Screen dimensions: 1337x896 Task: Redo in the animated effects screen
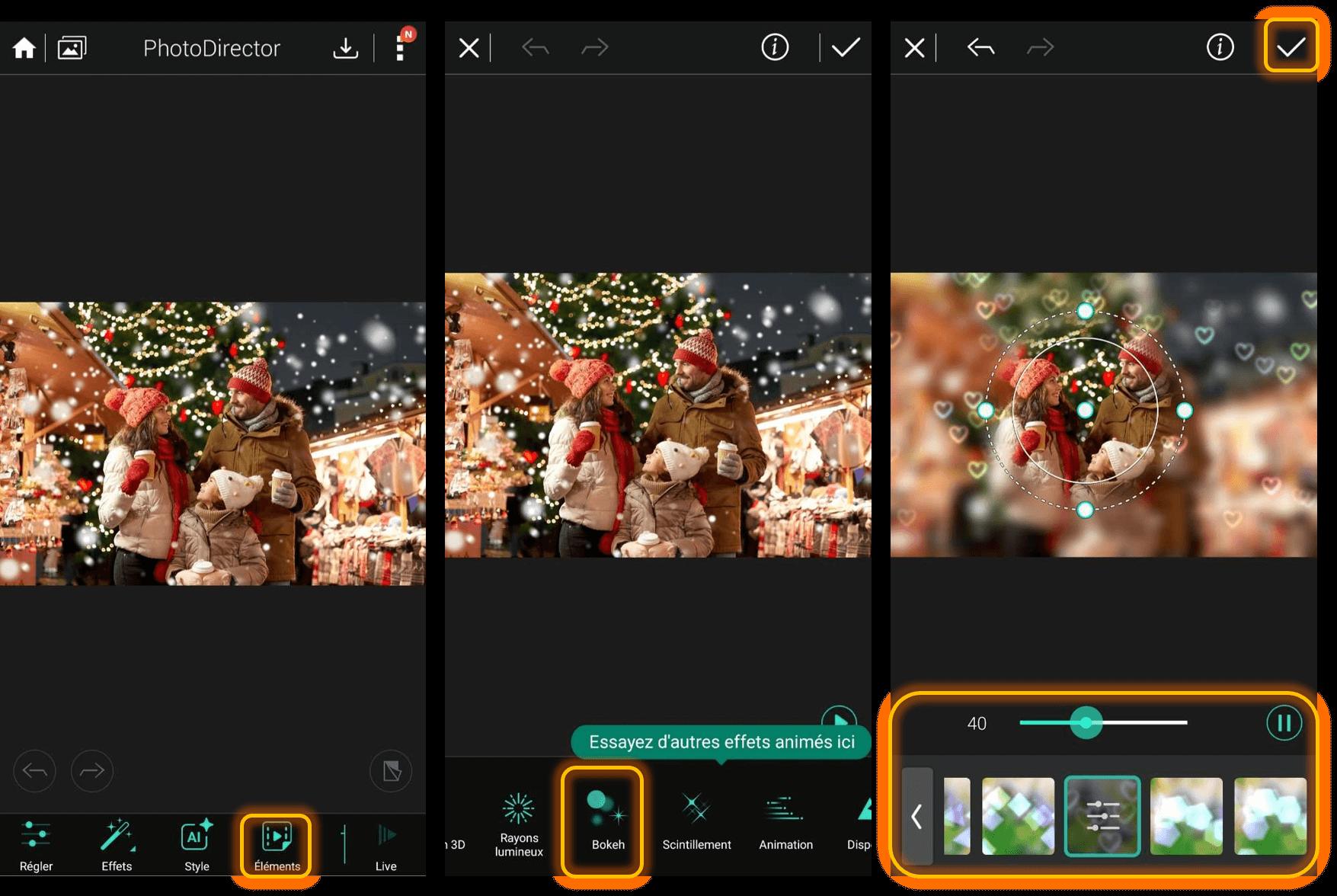[595, 48]
